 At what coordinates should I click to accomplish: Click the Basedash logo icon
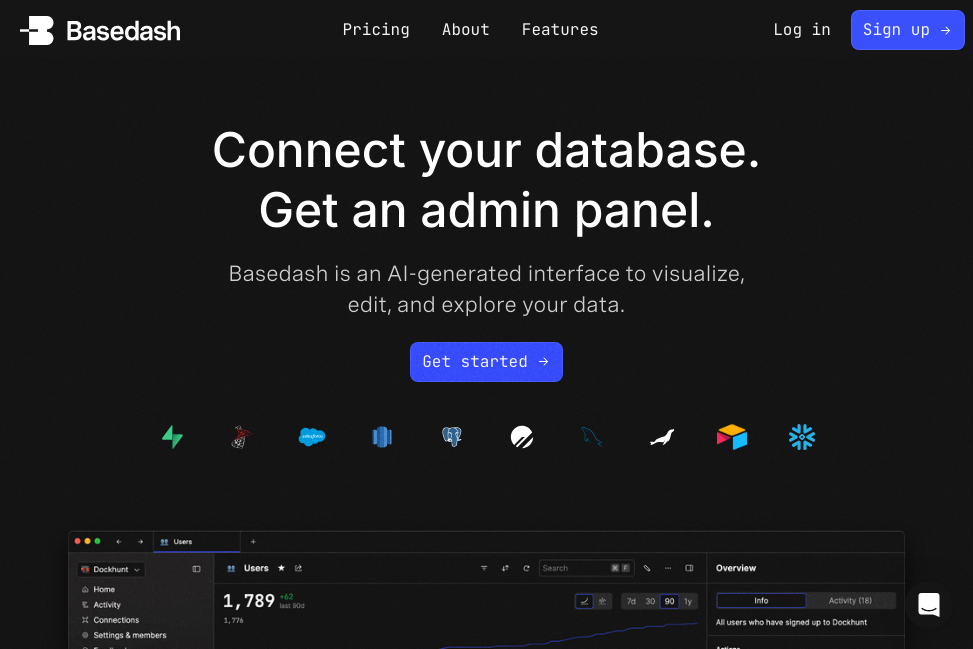coord(37,30)
